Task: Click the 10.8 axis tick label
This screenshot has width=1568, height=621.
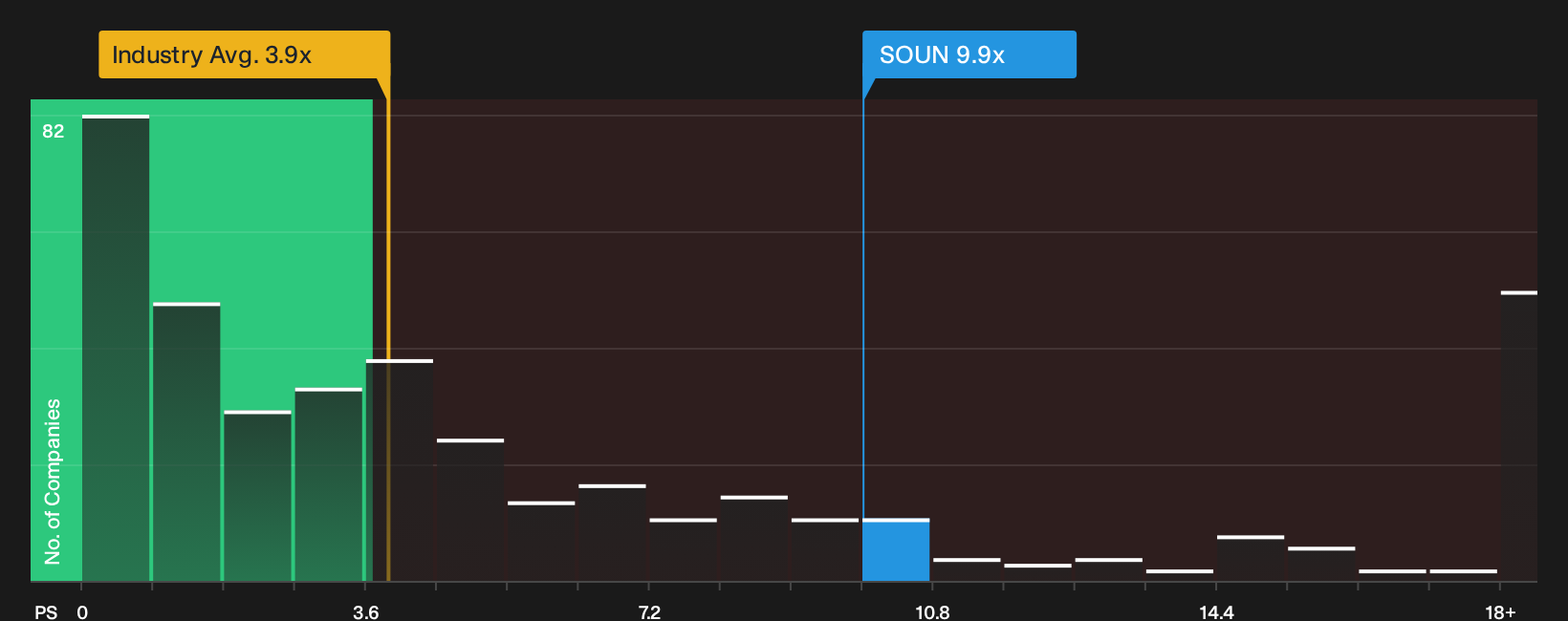Action: tap(932, 612)
